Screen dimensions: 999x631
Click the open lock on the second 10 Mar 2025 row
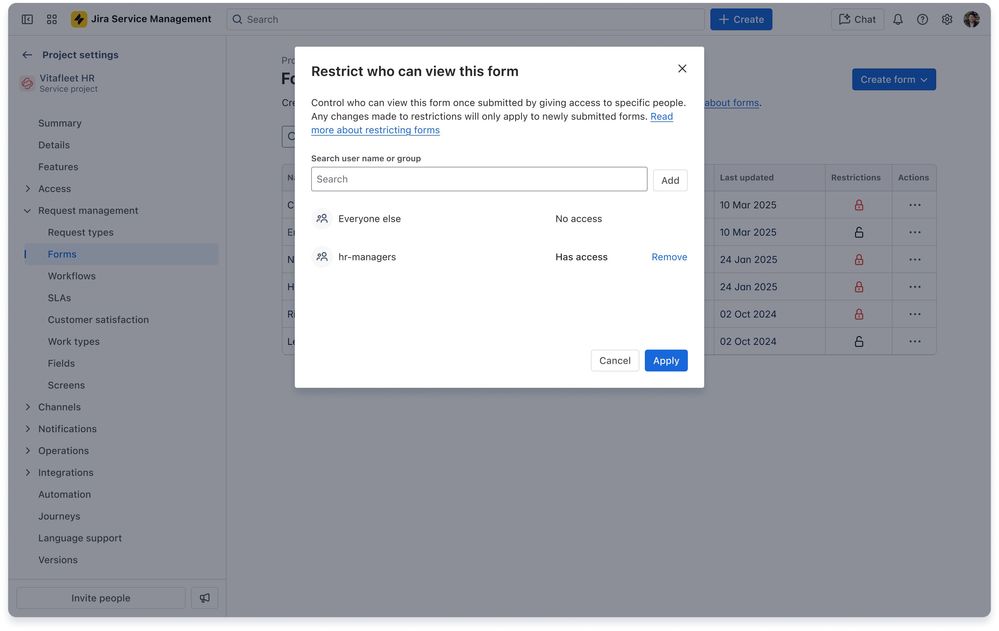click(x=858, y=233)
